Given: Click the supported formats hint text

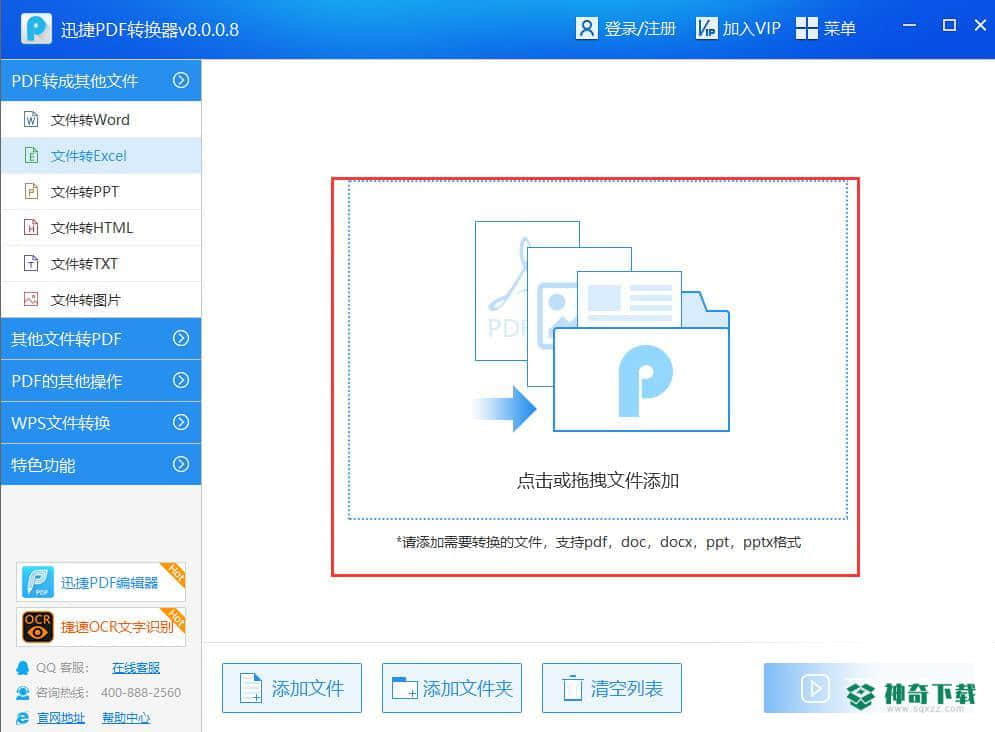Looking at the screenshot, I should click(x=598, y=542).
